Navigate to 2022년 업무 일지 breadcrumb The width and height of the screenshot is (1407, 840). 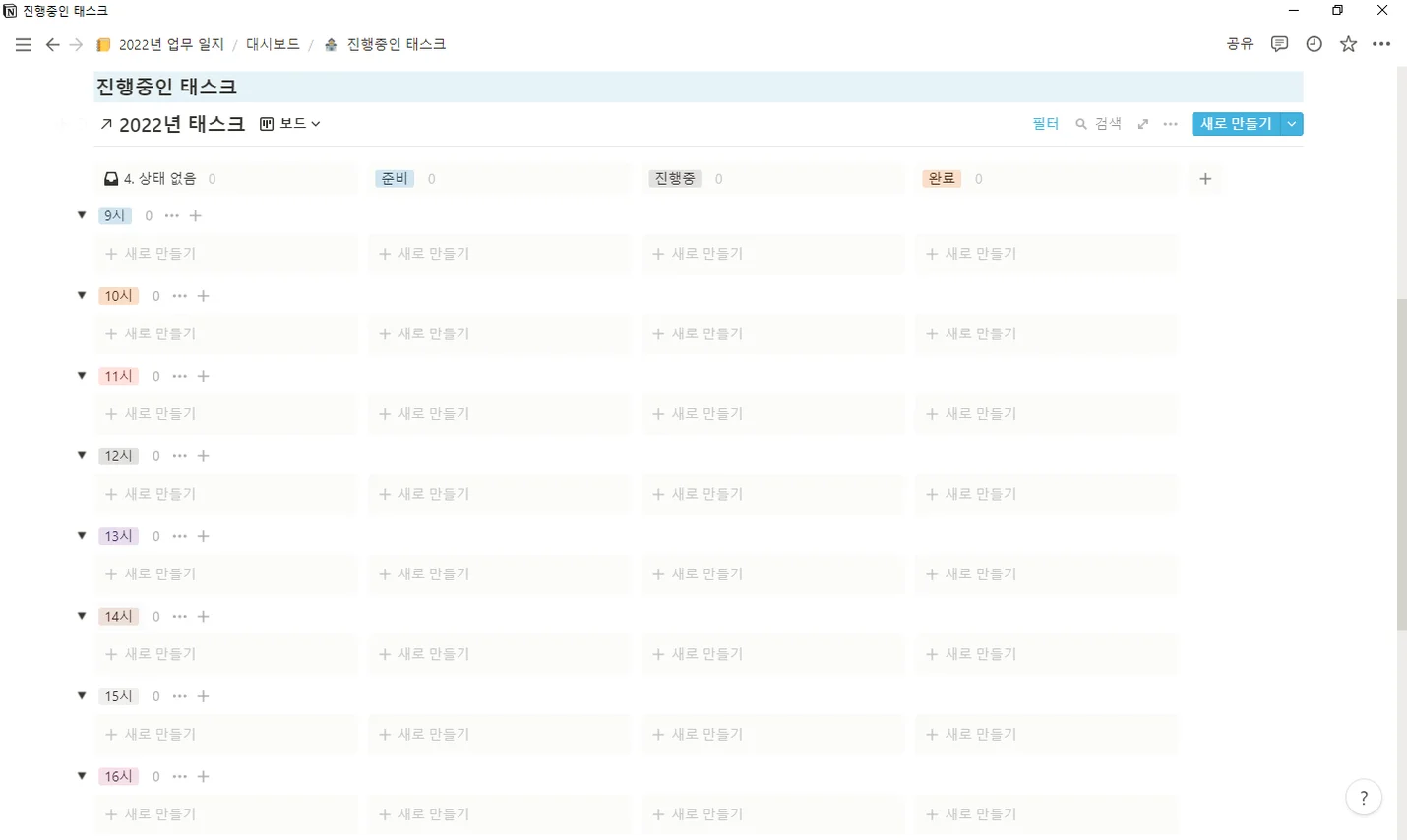tap(171, 44)
